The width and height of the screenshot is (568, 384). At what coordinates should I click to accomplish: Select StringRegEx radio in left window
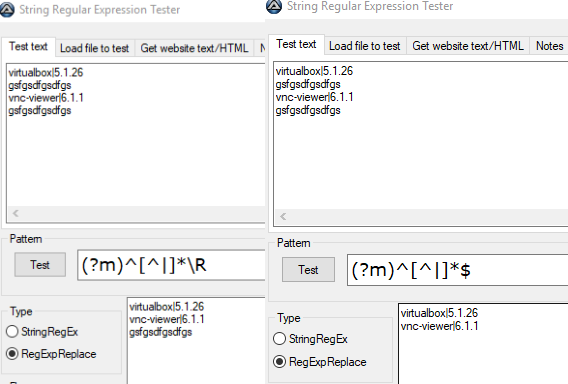coord(12,331)
